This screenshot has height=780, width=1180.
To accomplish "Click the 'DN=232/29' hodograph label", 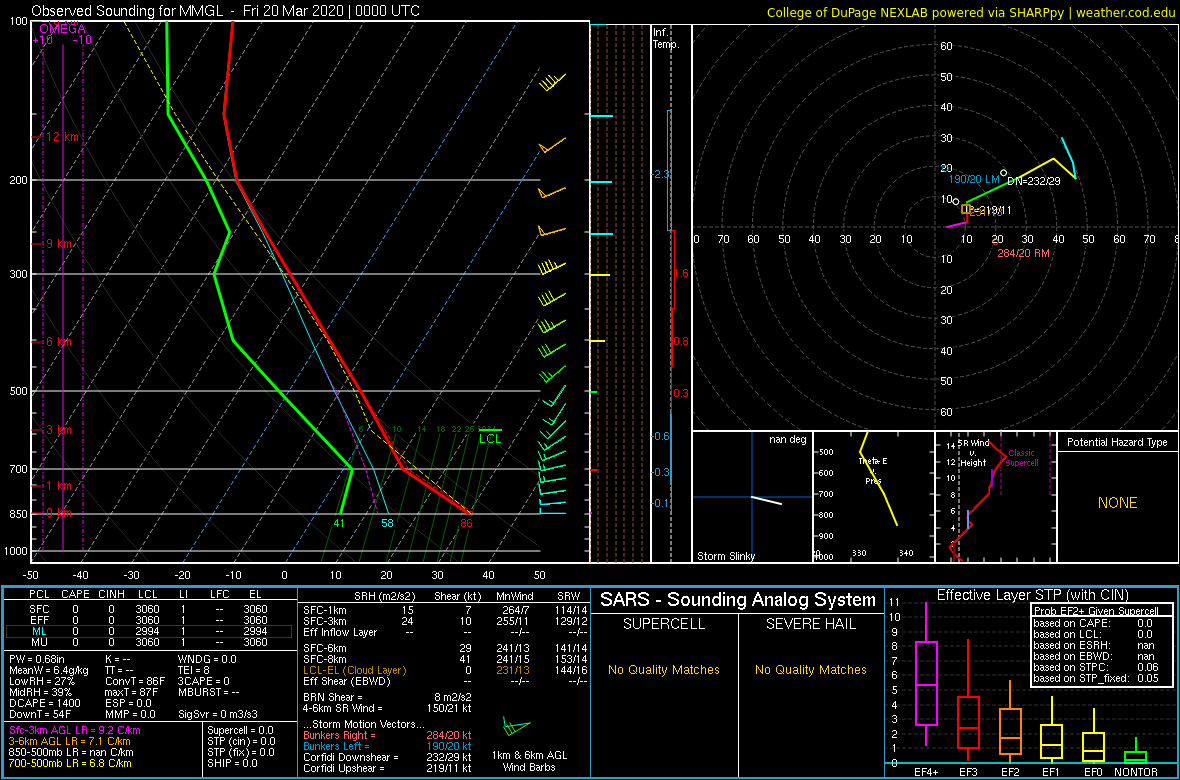I will [1033, 181].
